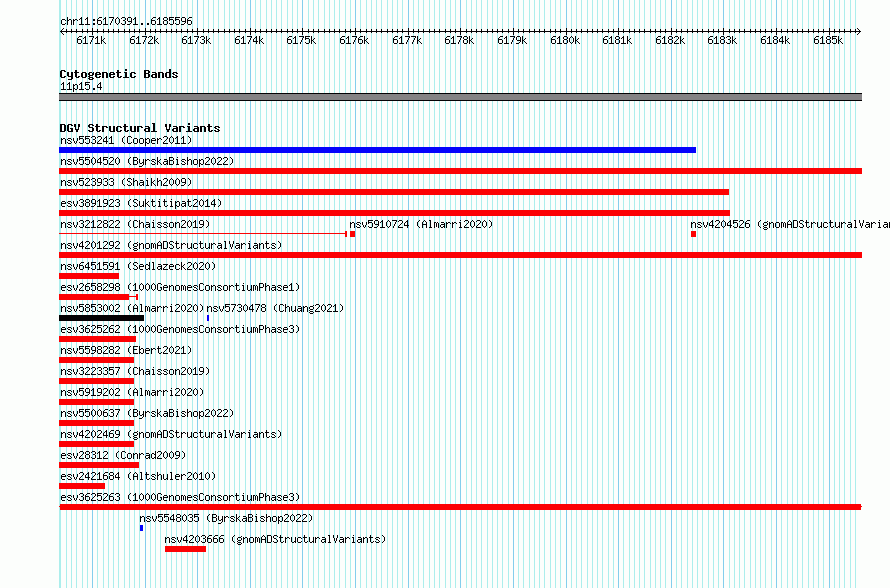Open nsv6451591 (Sedlazeck2020) label
The image size is (890, 588).
point(138,266)
